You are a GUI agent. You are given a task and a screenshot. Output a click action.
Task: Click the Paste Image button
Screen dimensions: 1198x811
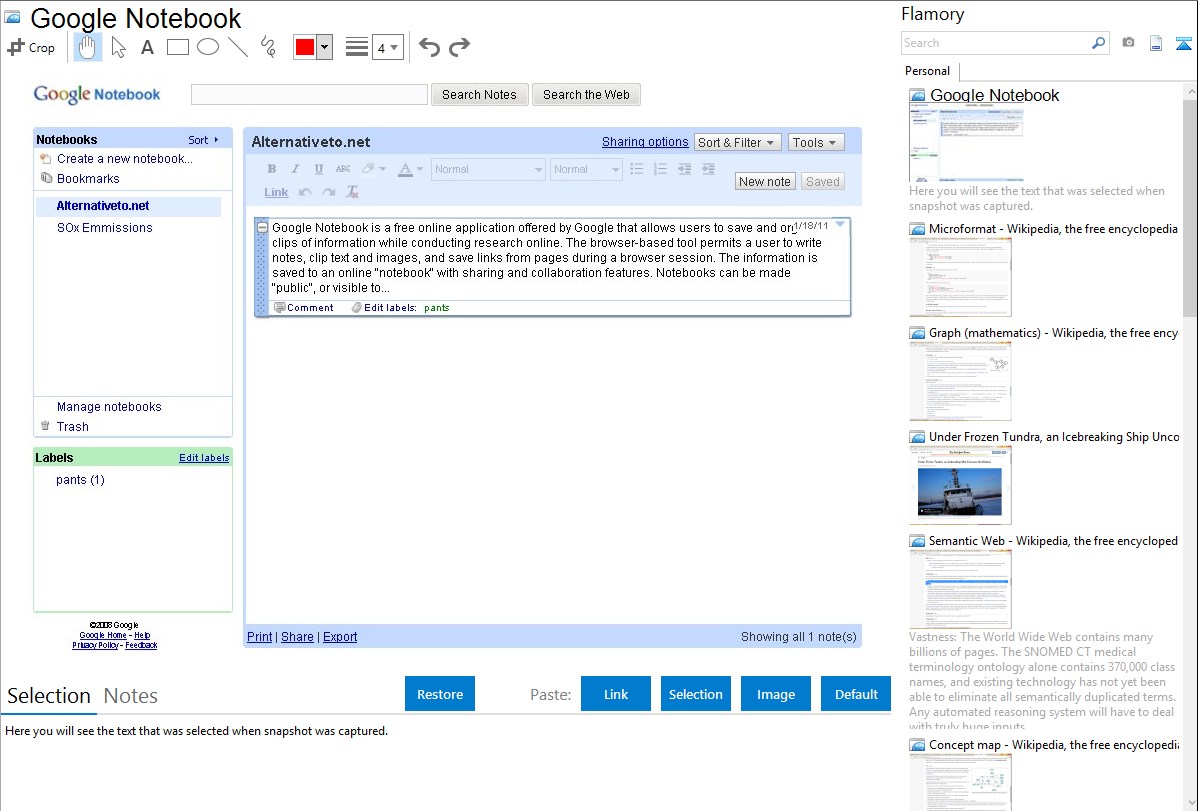(x=775, y=694)
